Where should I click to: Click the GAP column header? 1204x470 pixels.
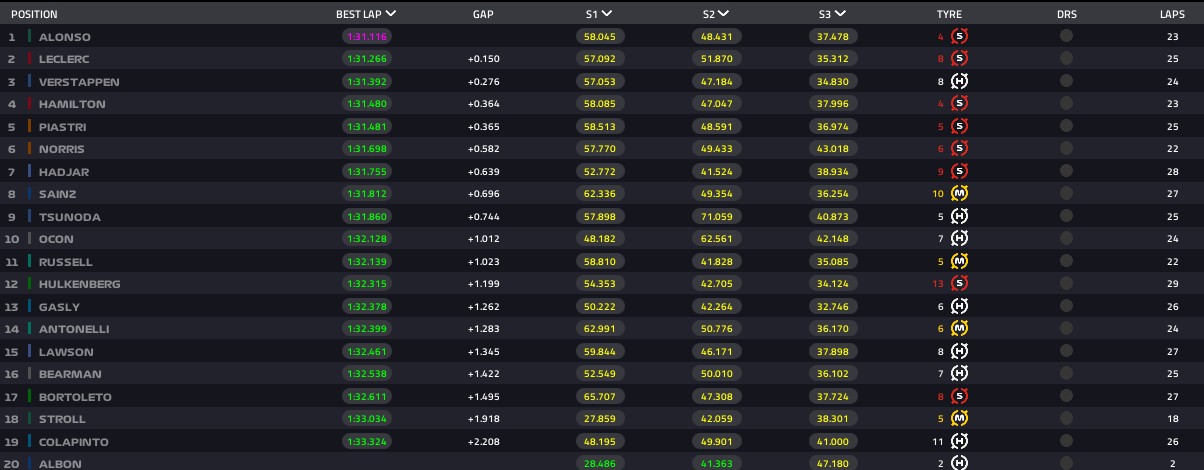483,15
